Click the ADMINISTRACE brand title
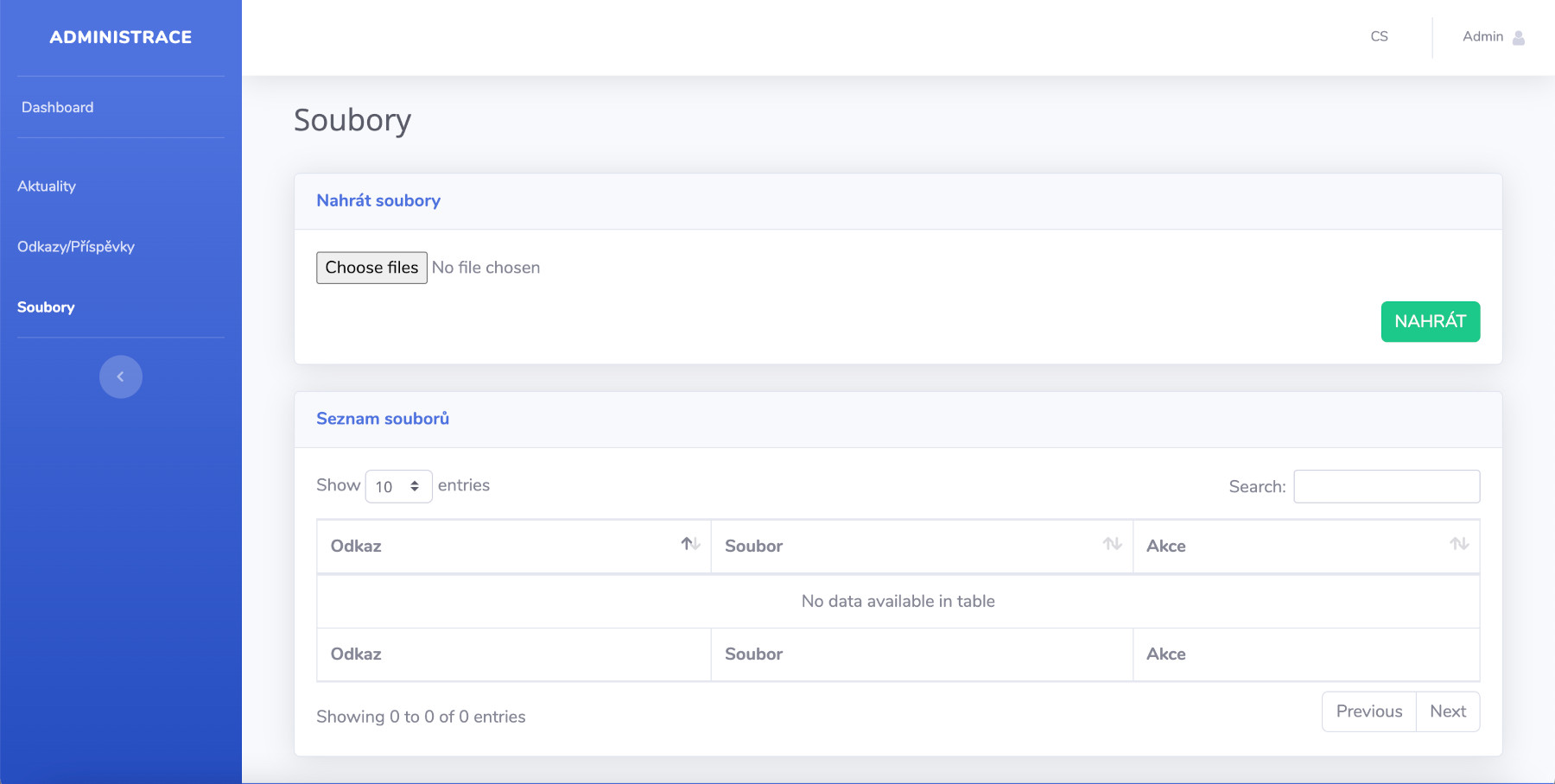 [x=121, y=37]
